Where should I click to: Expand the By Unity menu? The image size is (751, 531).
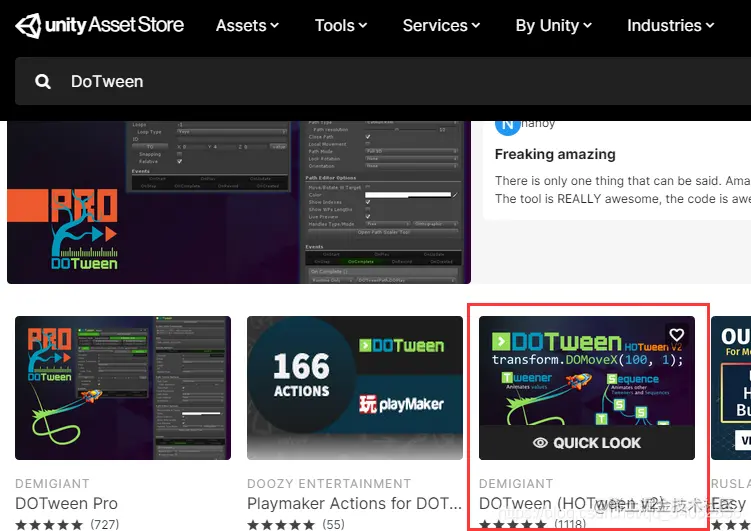point(554,25)
